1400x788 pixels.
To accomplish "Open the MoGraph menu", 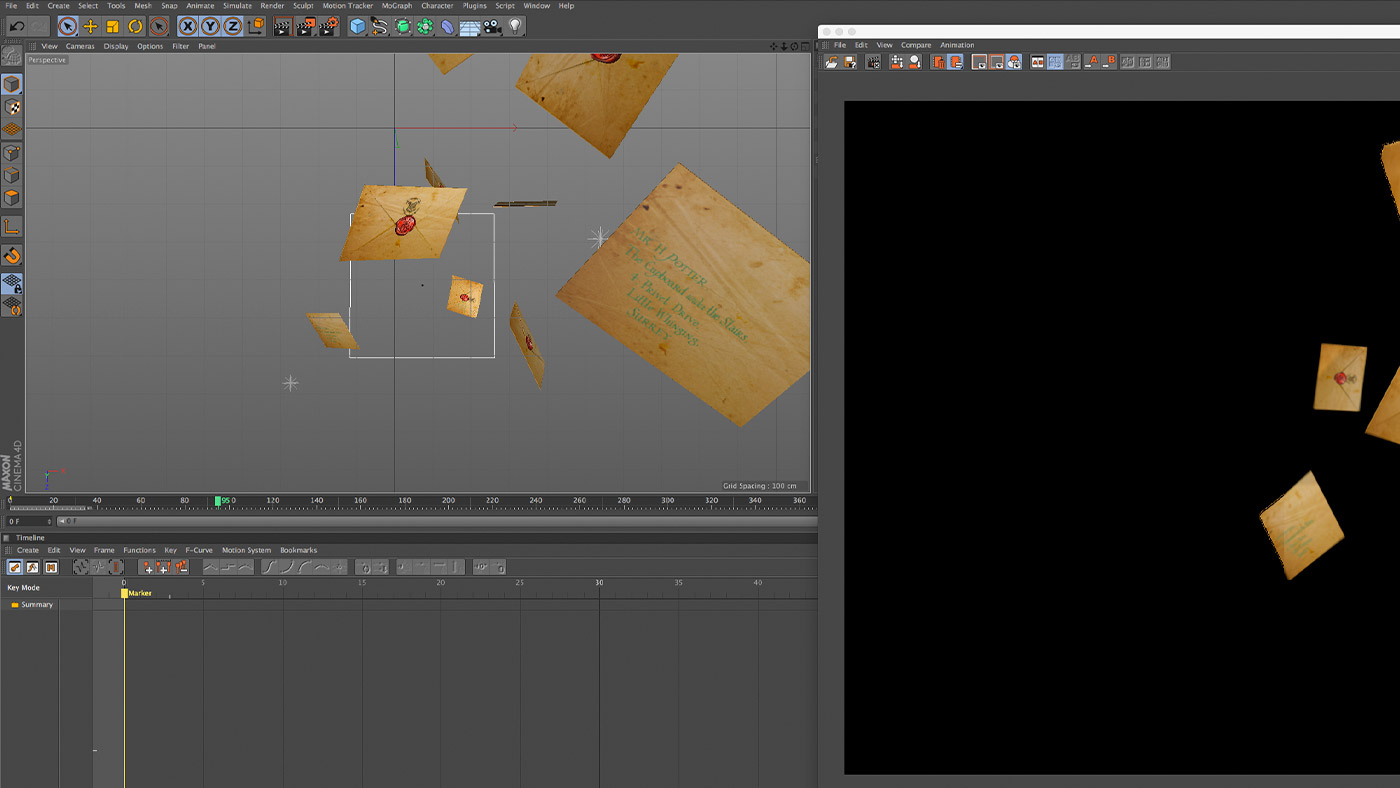I will [x=397, y=6].
